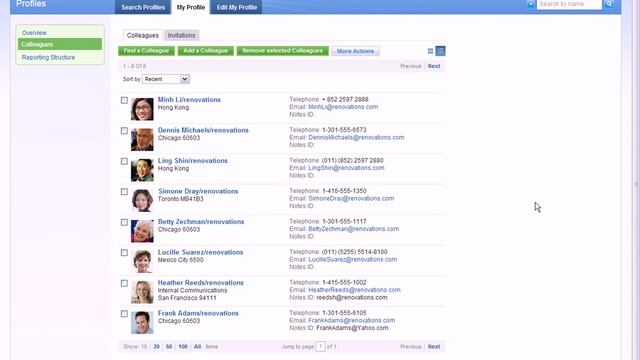The height and width of the screenshot is (360, 640).
Task: Open Heather Reeds' profile photo
Action: click(142, 292)
